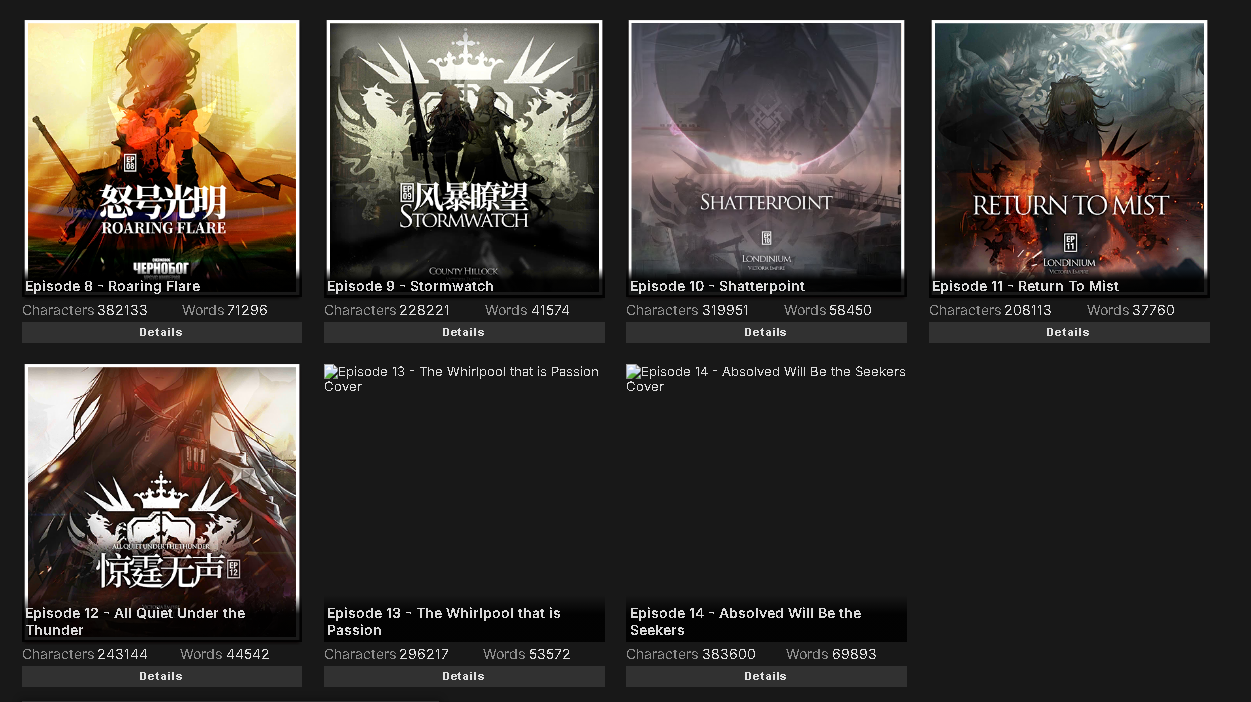
Task: Open the Episode 10 Shatterpoint cover image
Action: 766,158
